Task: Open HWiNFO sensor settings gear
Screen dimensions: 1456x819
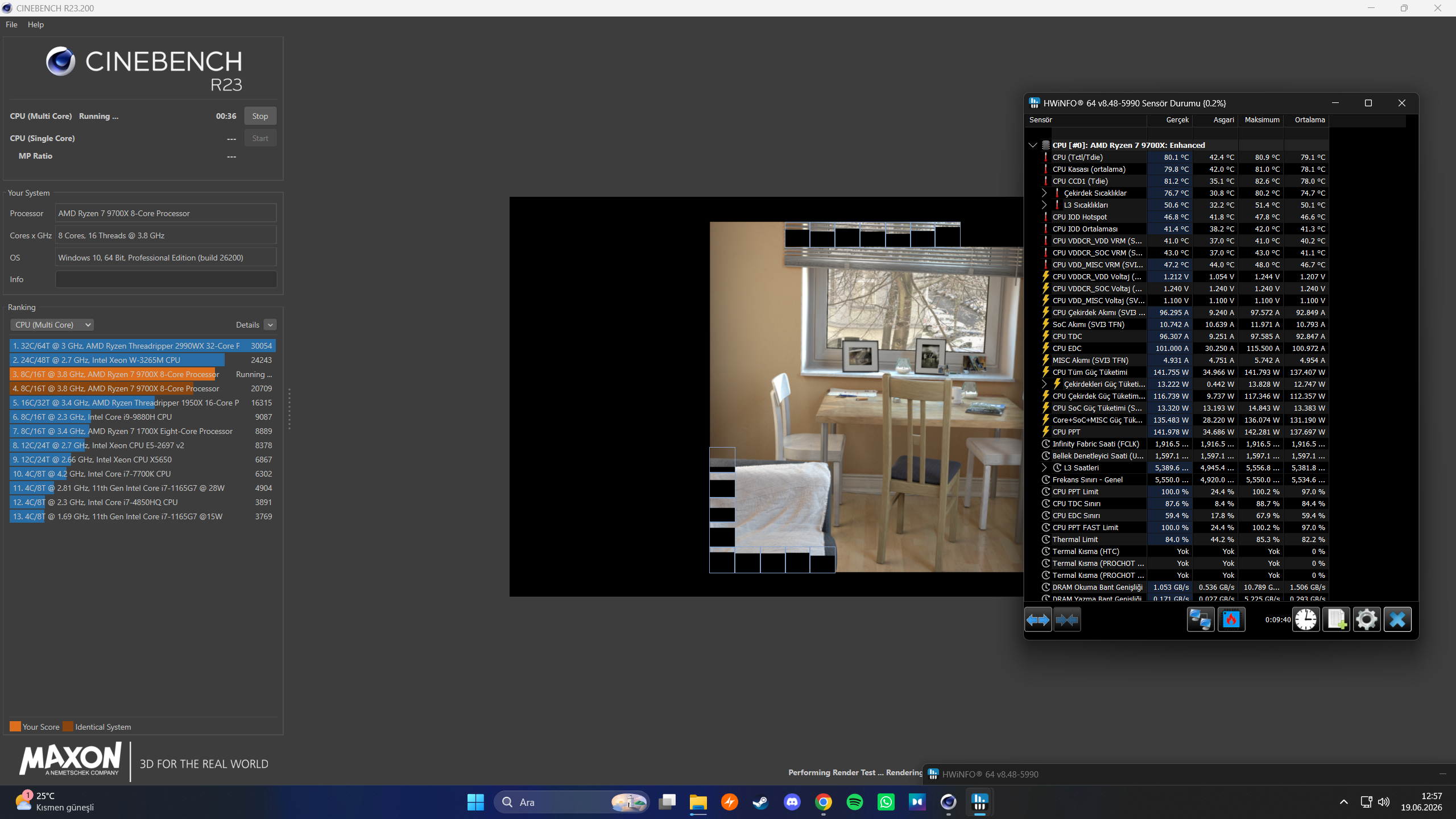Action: tap(1367, 619)
